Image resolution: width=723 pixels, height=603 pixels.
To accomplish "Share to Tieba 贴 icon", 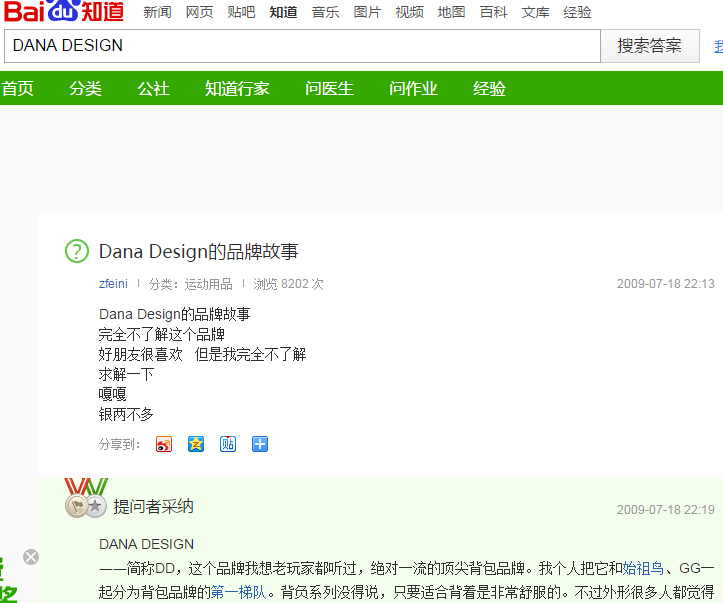I will coord(228,444).
